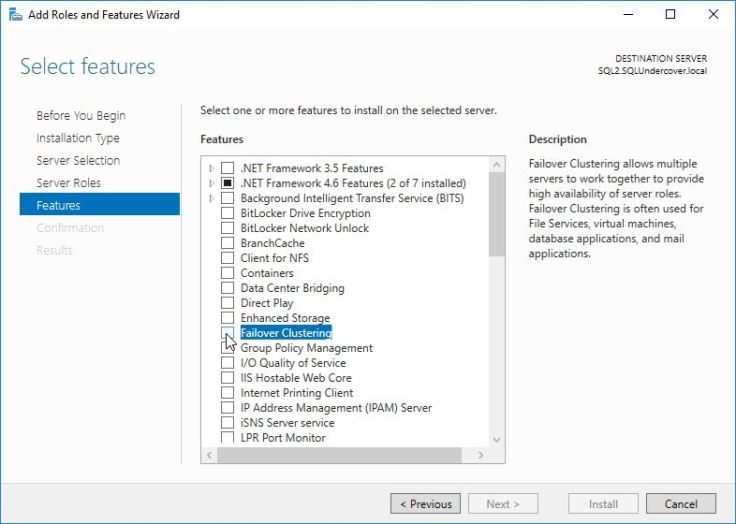Image resolution: width=736 pixels, height=524 pixels.
Task: Check the iSNS Server service checkbox
Action: (227, 423)
